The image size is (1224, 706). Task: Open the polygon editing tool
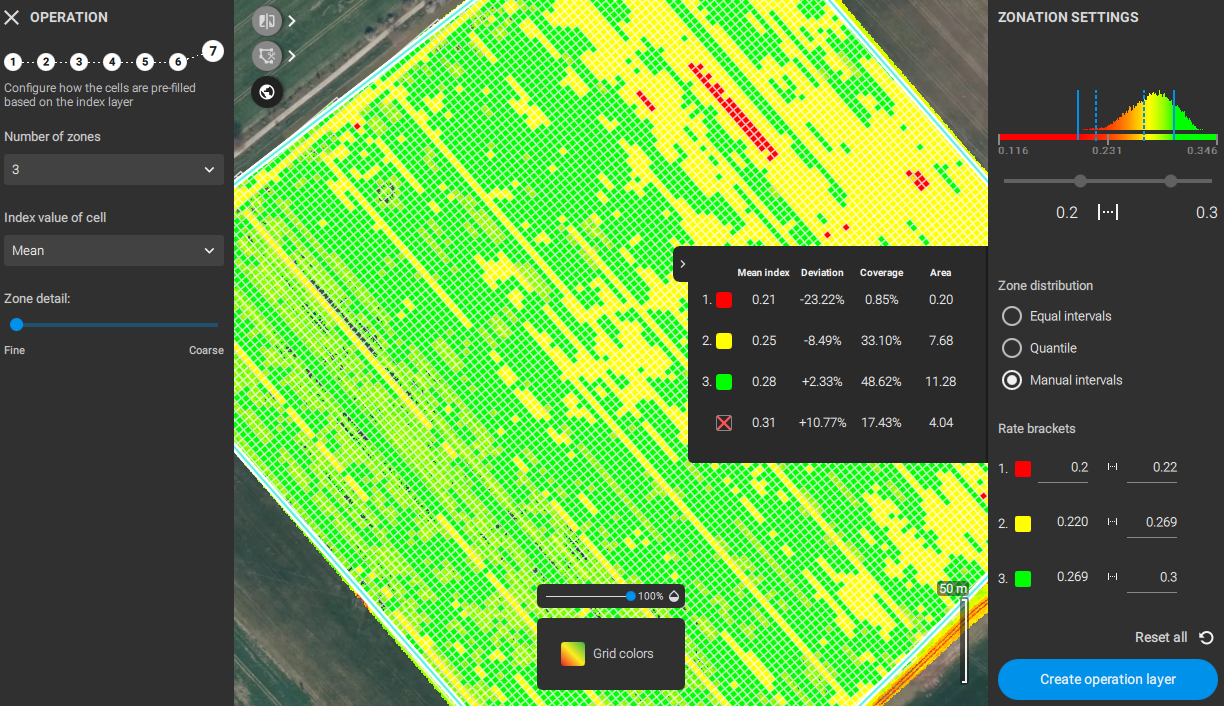coord(266,55)
